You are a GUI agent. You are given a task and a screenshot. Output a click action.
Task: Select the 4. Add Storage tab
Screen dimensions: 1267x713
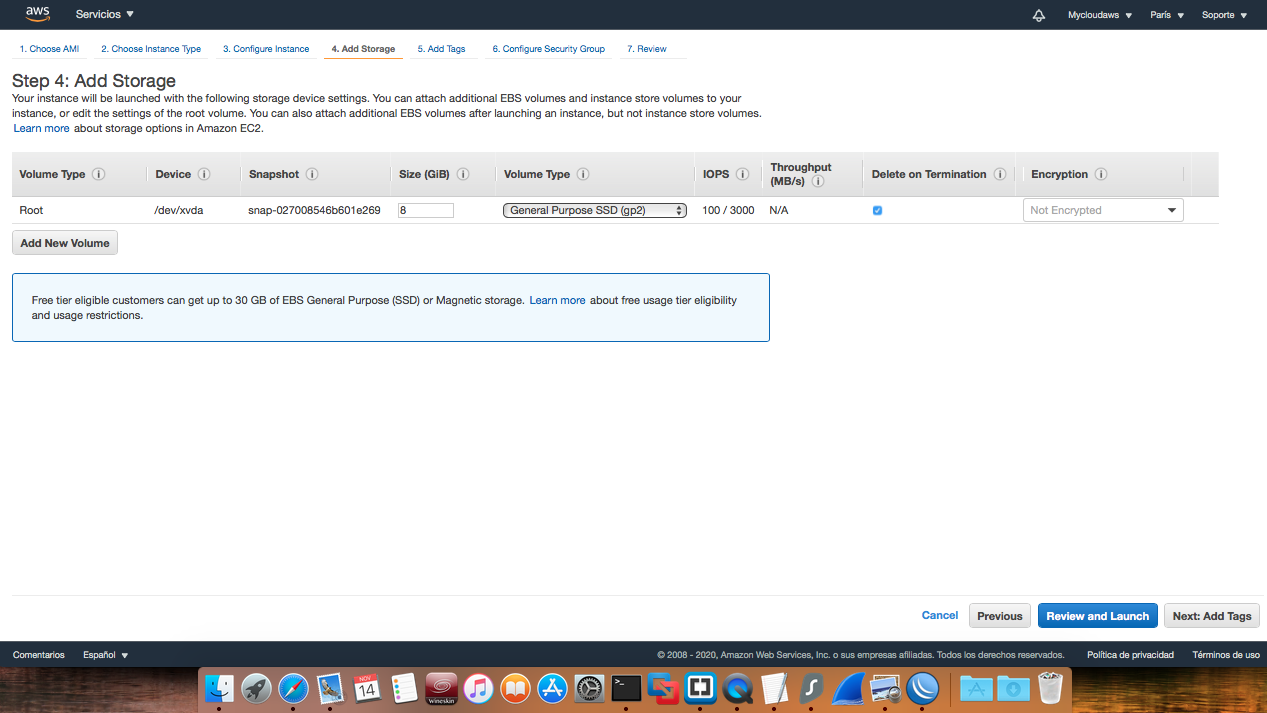point(363,49)
